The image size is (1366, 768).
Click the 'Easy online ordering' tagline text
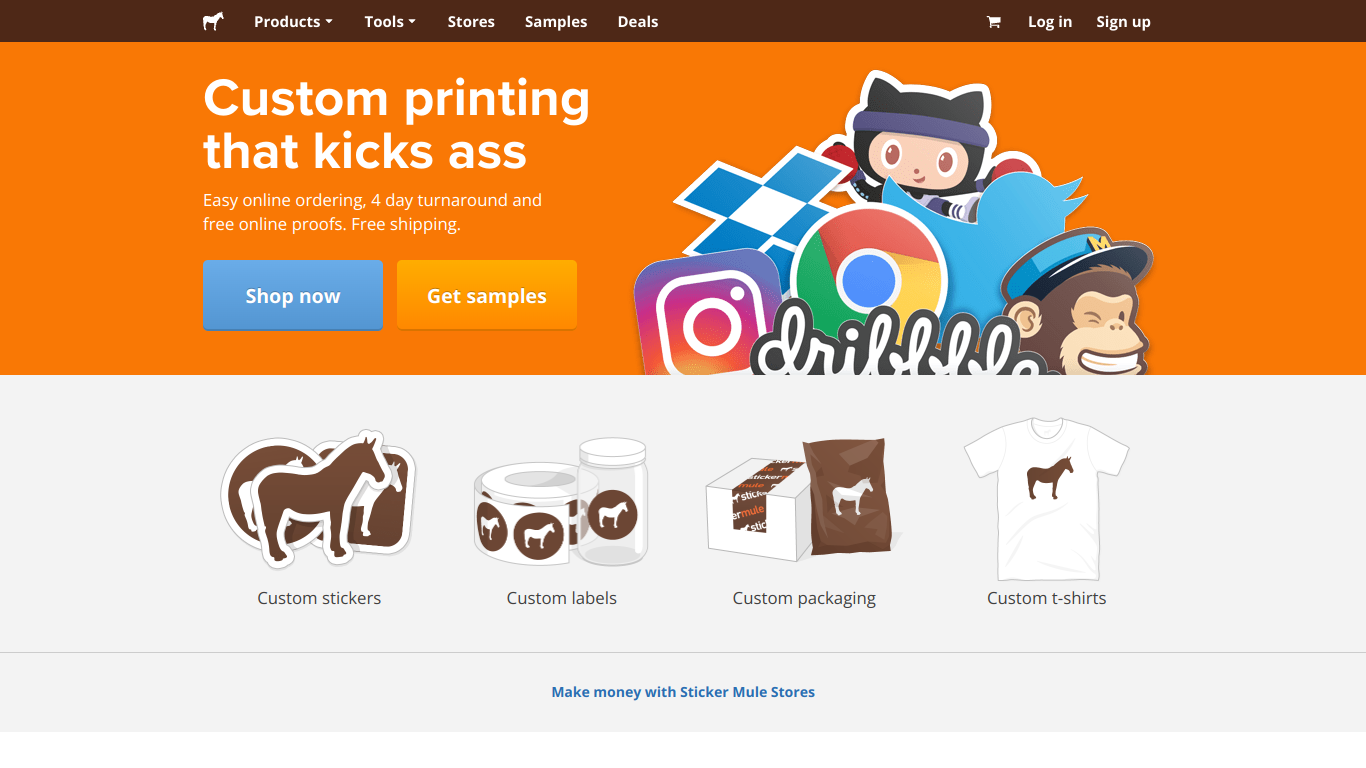(372, 212)
